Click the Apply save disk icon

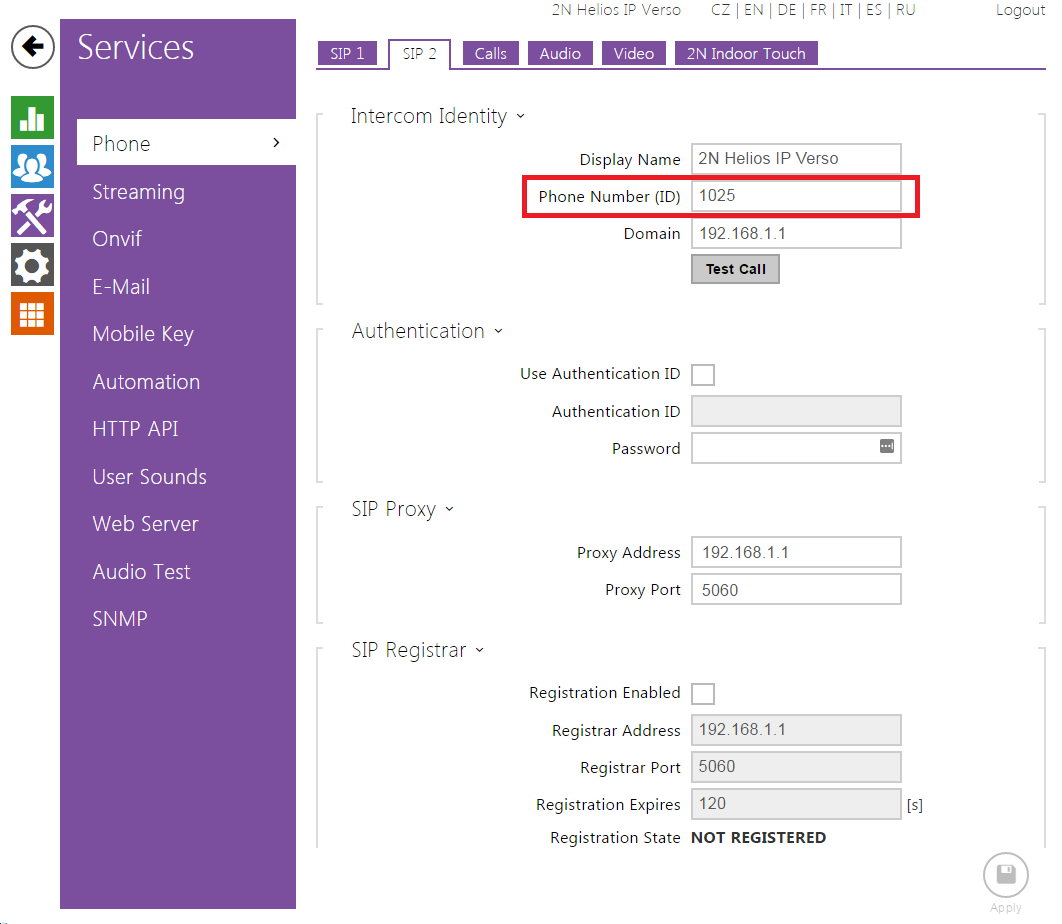(x=1005, y=876)
